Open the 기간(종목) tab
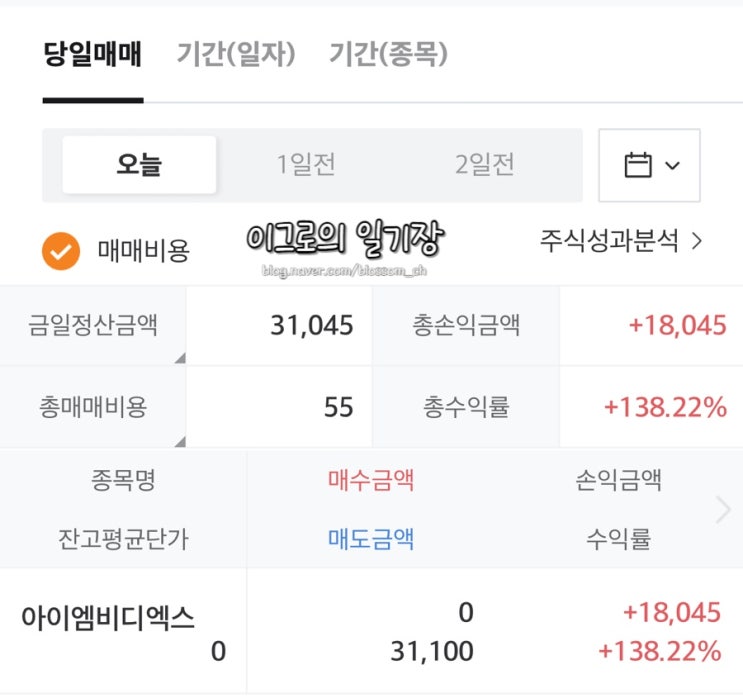Image resolution: width=743 pixels, height=698 pixels. (x=388, y=55)
